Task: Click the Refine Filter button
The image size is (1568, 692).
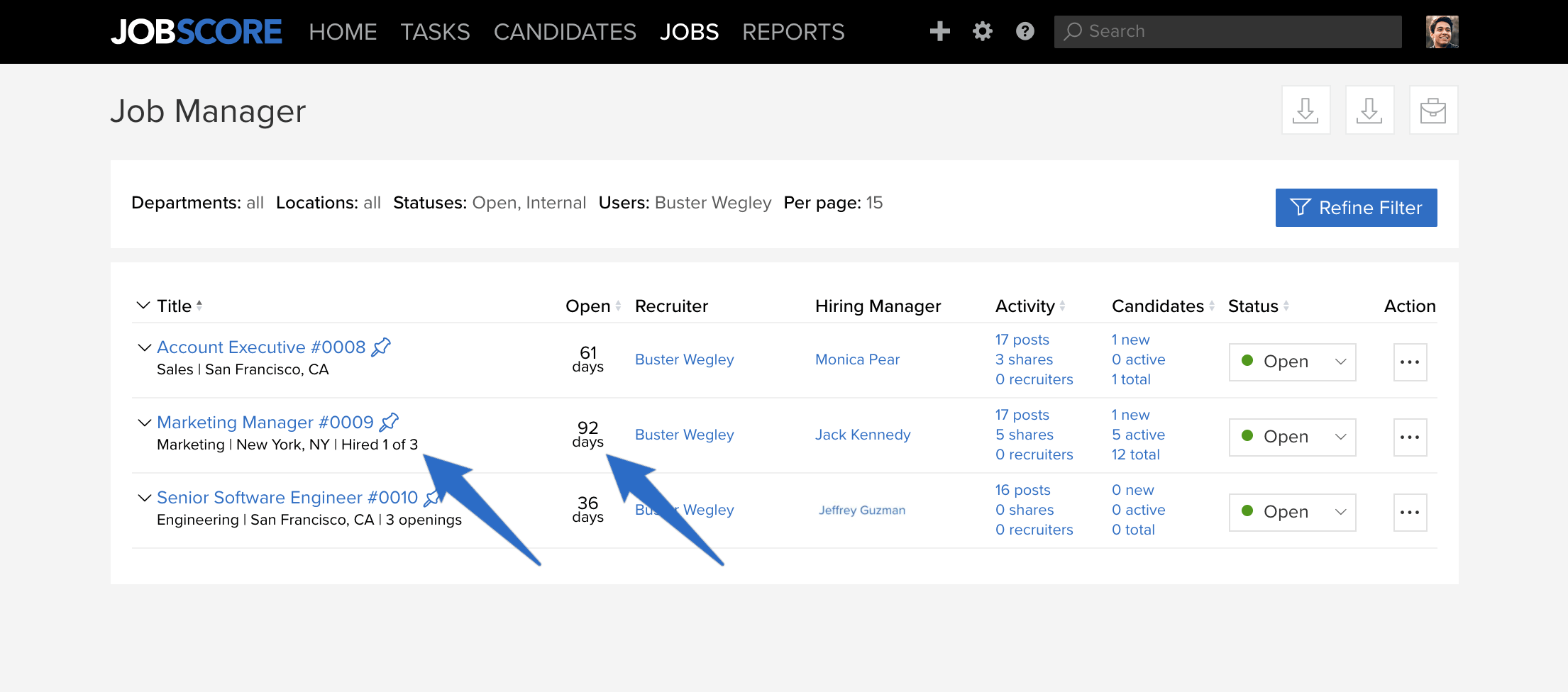Action: 1356,208
